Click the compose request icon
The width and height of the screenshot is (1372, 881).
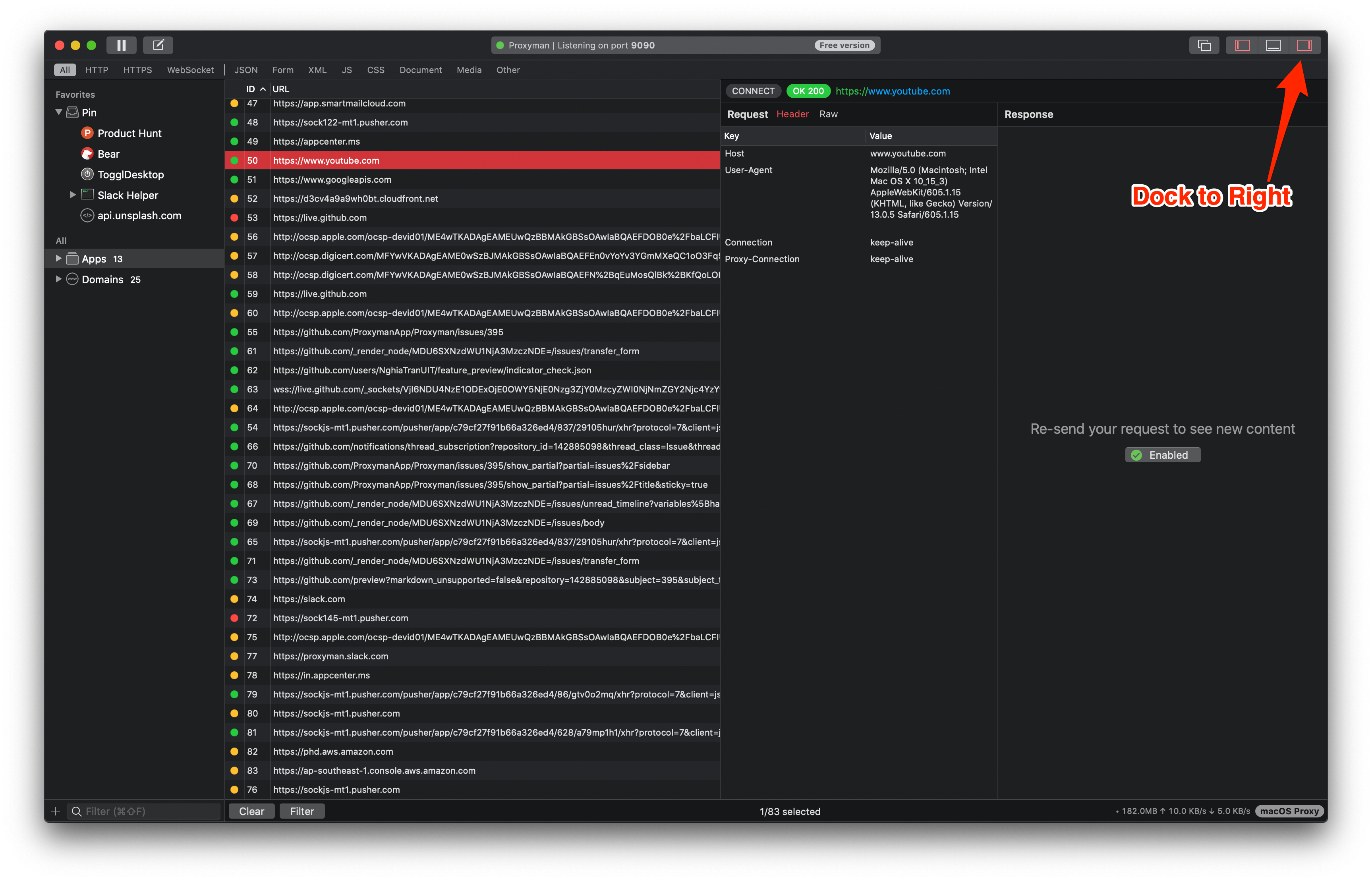(158, 45)
